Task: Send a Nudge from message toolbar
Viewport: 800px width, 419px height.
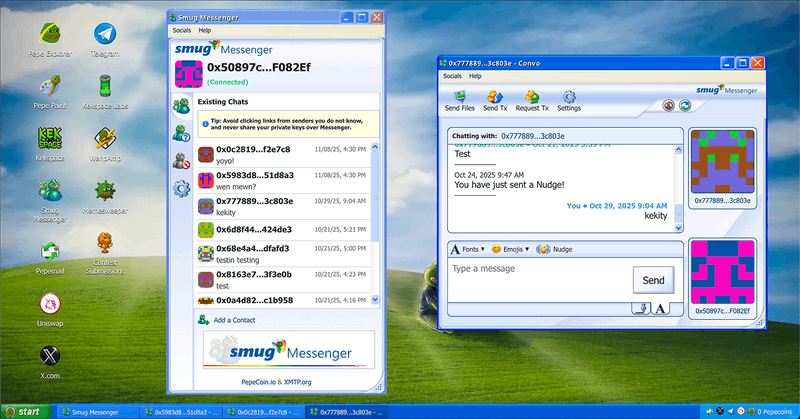Action: tap(555, 249)
